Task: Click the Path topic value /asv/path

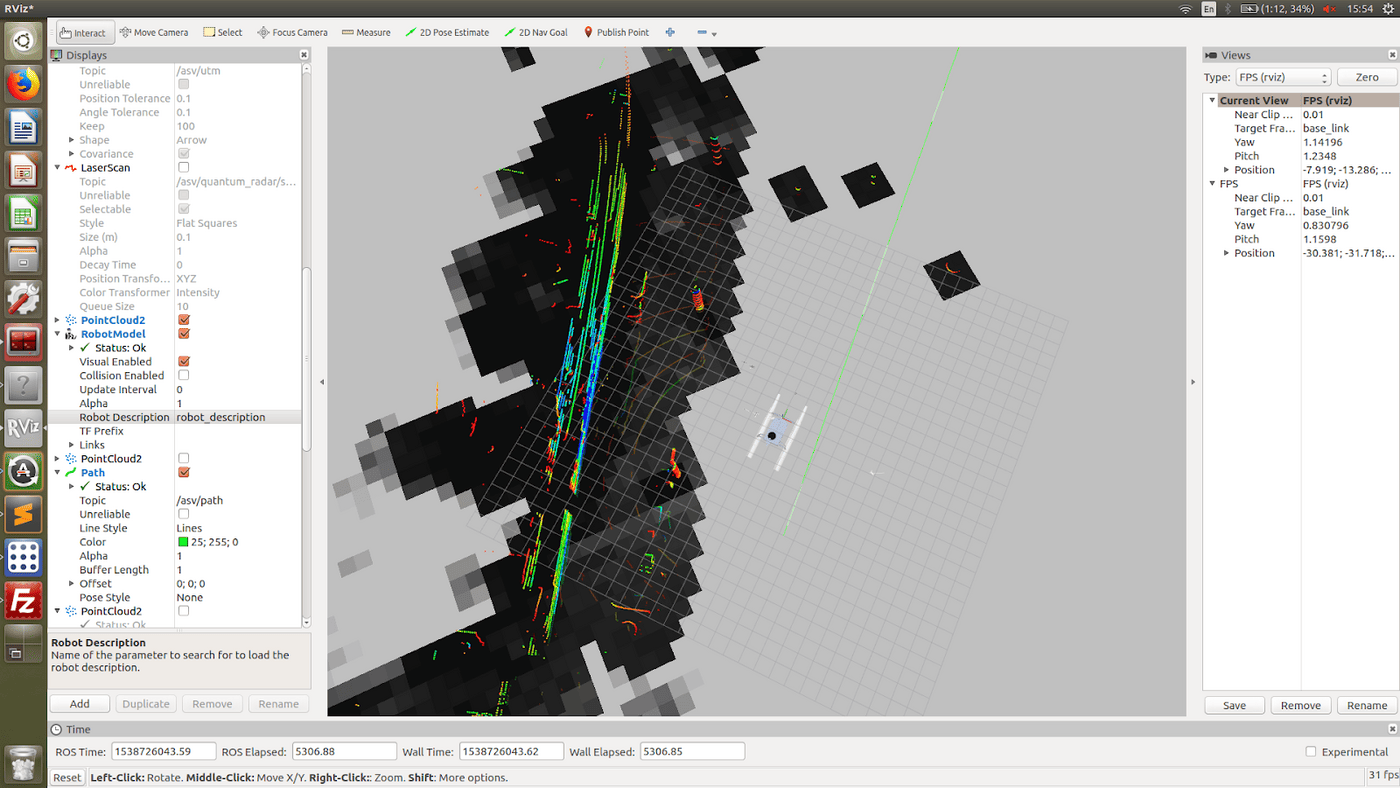Action: point(200,500)
